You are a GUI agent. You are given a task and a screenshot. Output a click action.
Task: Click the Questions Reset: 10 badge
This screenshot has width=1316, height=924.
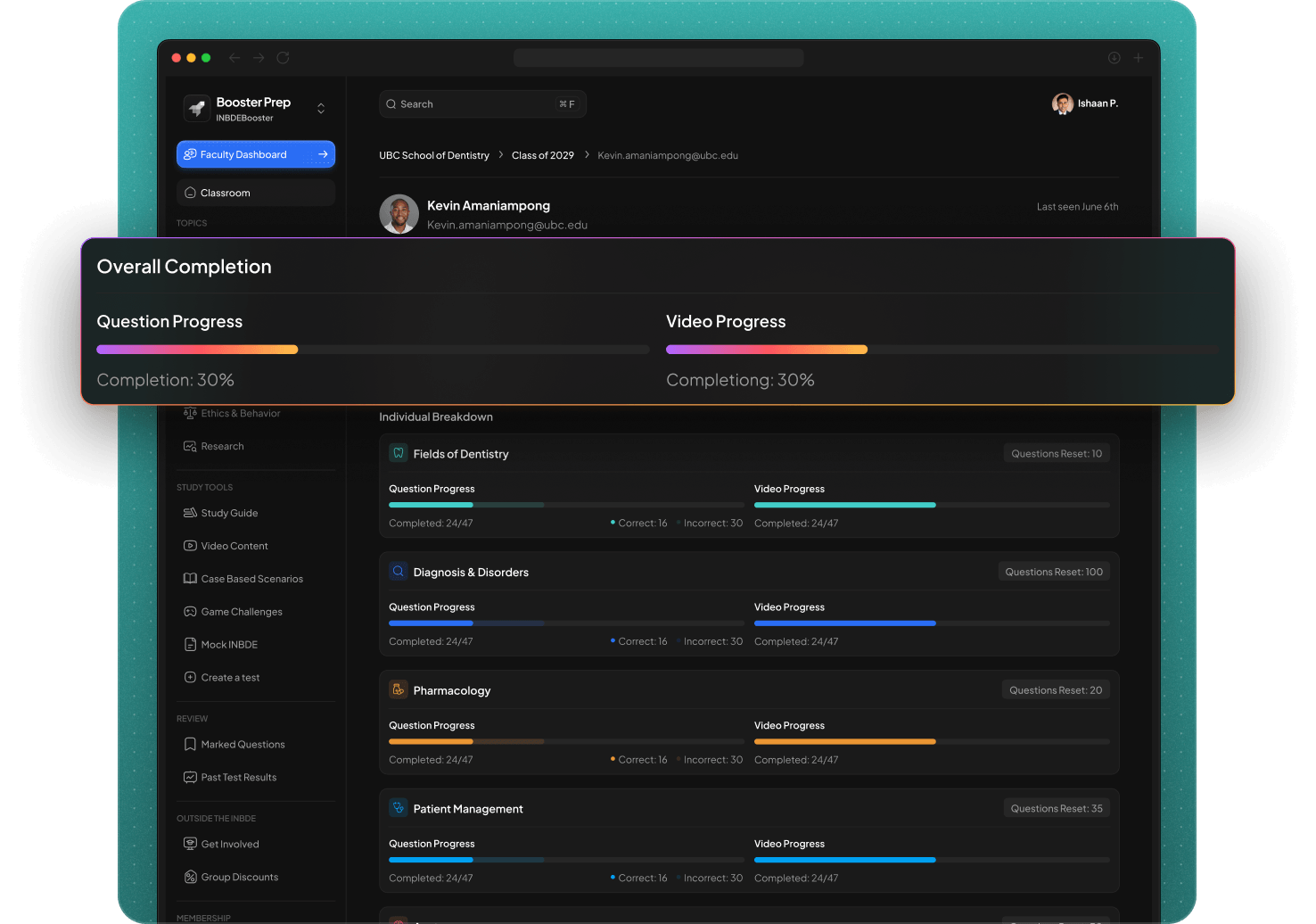[x=1057, y=454]
